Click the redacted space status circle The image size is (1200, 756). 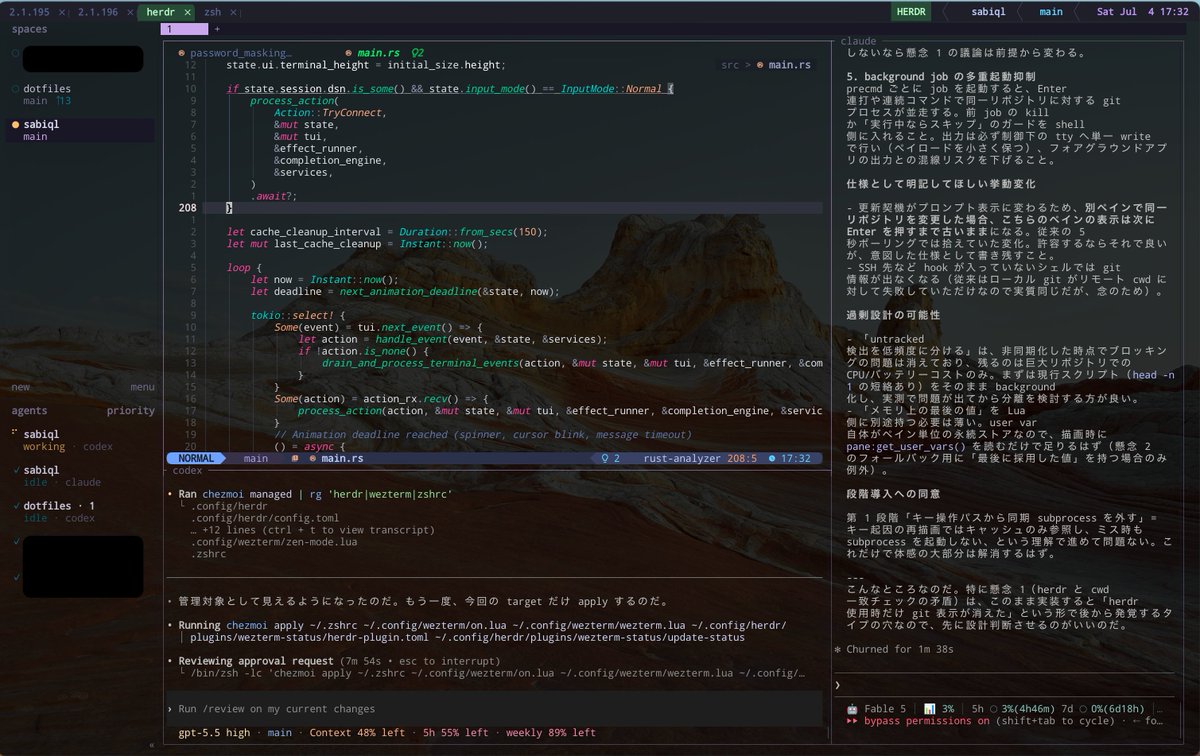pos(15,53)
